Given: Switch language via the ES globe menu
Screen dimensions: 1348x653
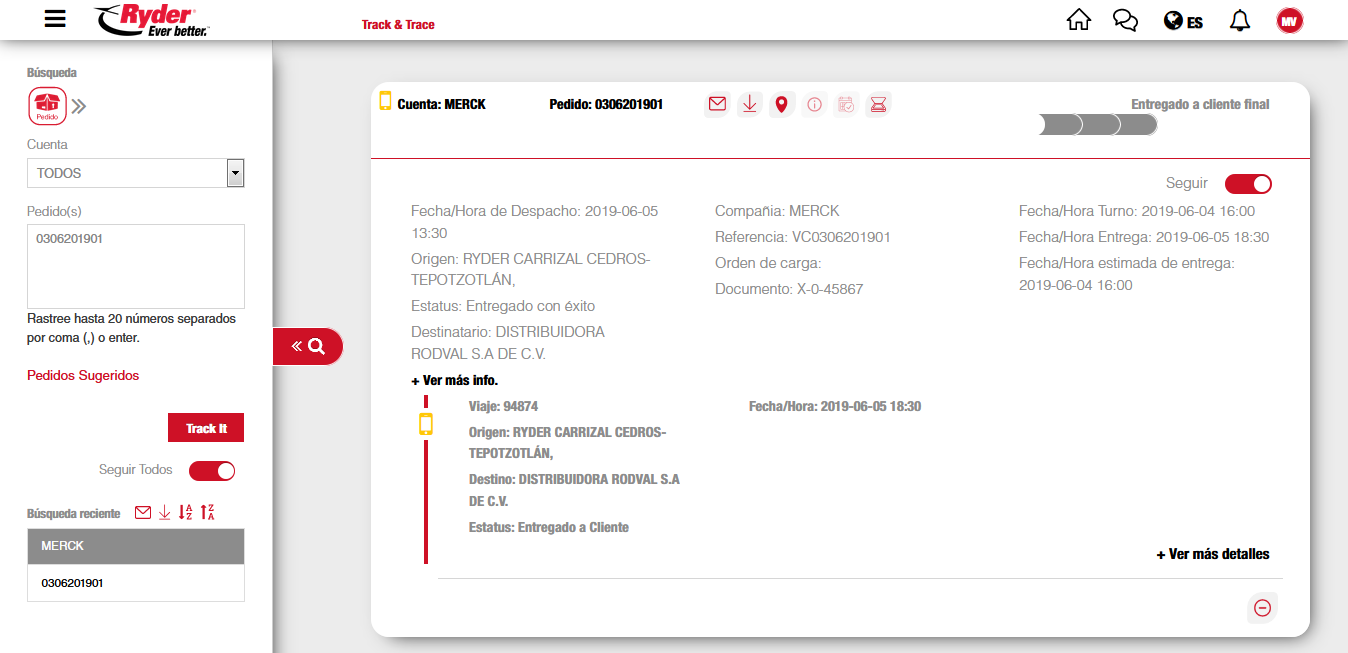Looking at the screenshot, I should (1183, 21).
